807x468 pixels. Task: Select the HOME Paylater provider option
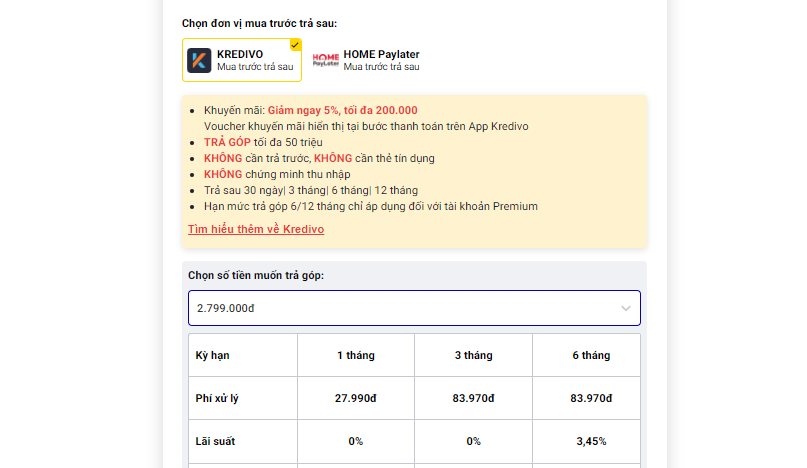pos(366,60)
